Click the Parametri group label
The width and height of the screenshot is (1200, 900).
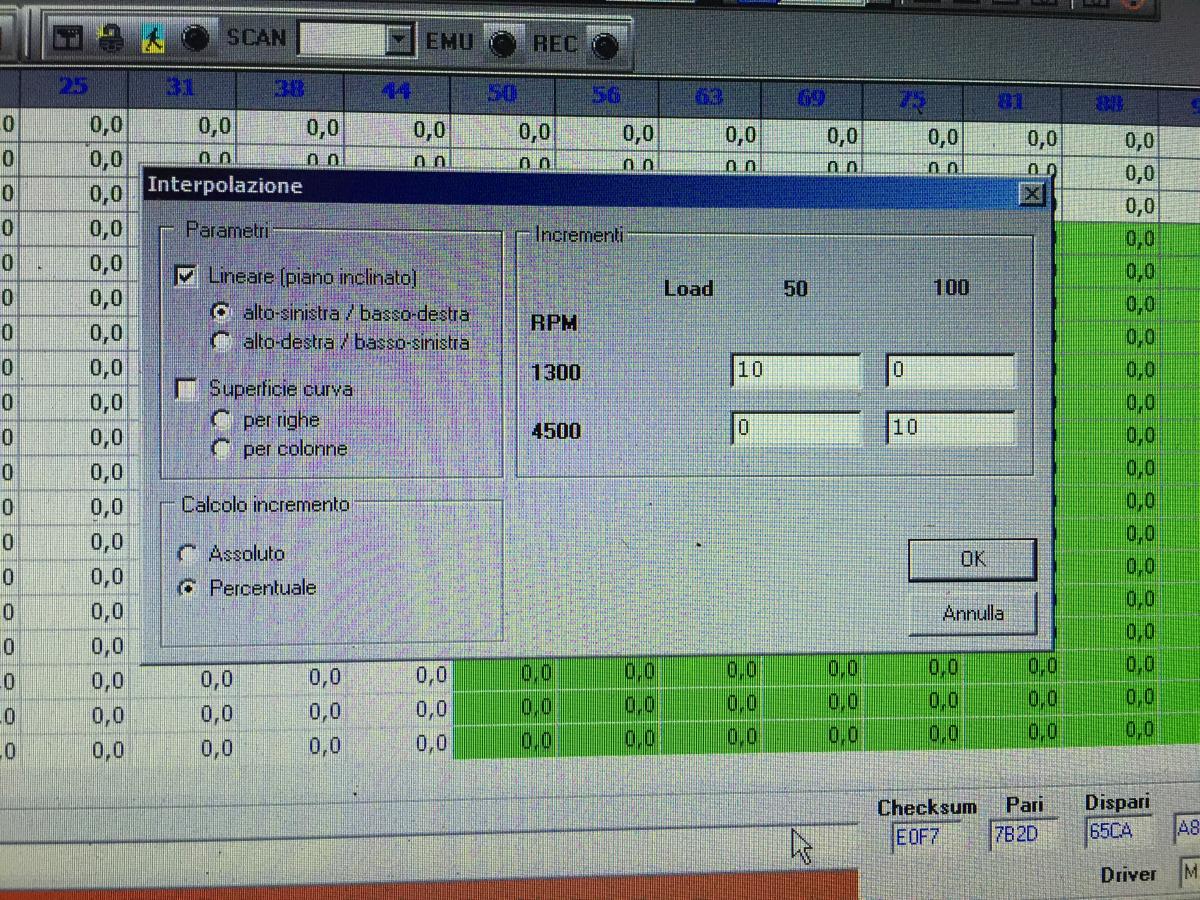(227, 230)
